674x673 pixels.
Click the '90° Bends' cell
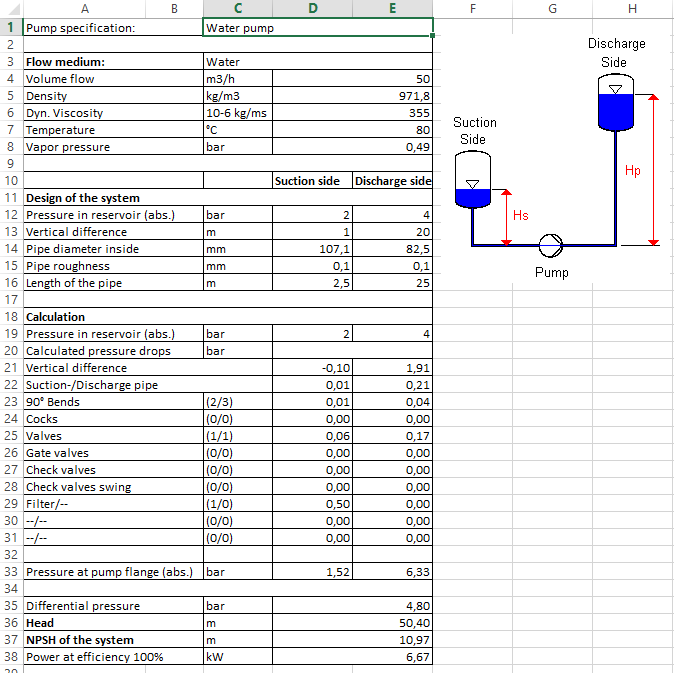[113, 401]
